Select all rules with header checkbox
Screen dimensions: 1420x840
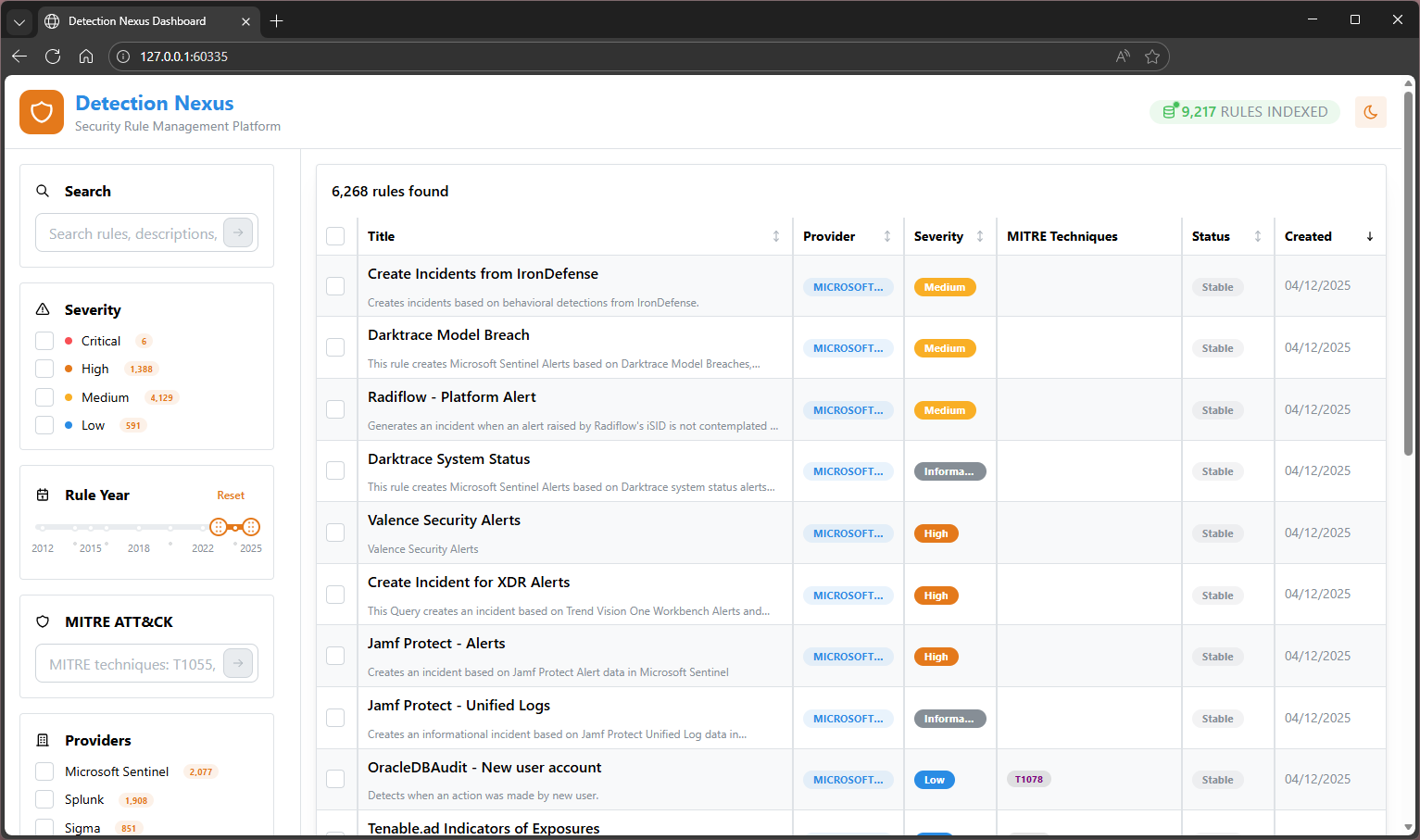335,236
